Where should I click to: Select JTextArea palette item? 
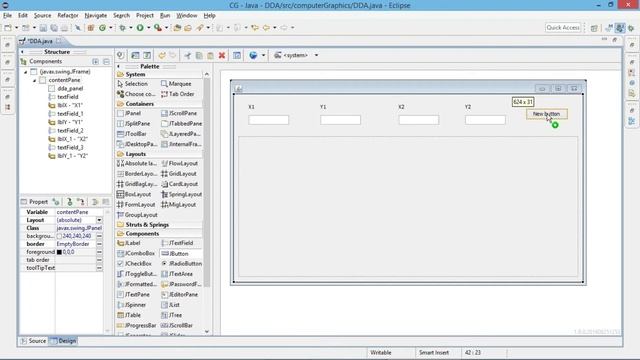pos(177,274)
